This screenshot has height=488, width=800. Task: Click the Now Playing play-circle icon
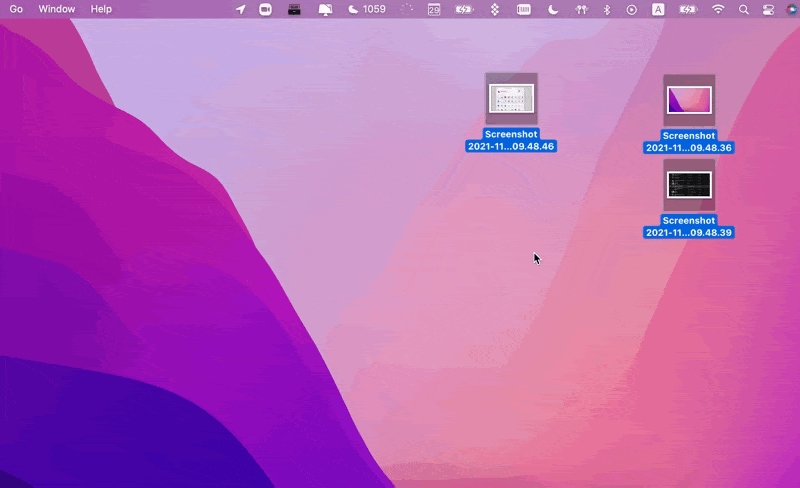[x=632, y=9]
